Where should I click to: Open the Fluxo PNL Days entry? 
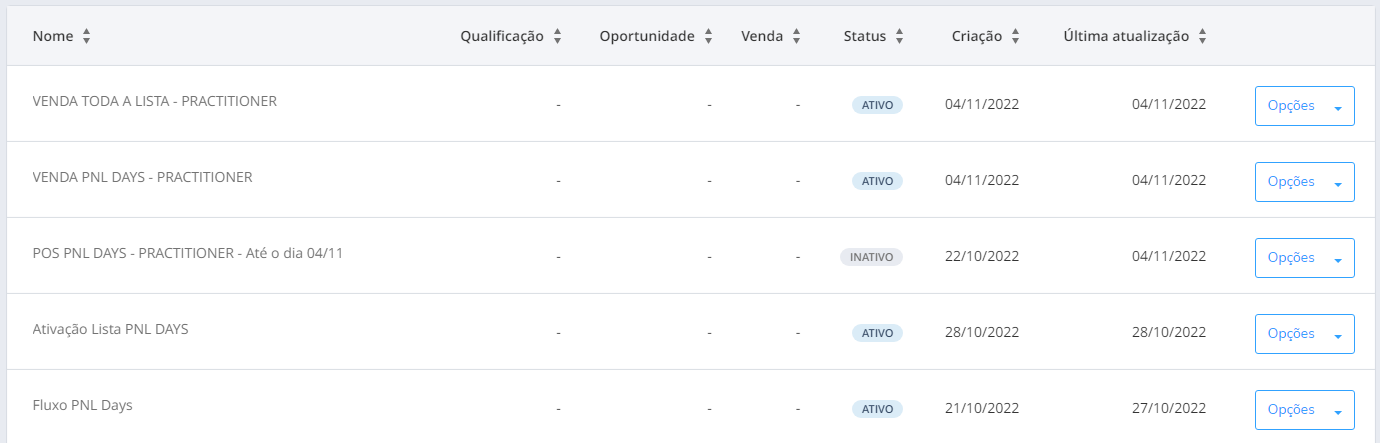click(83, 405)
